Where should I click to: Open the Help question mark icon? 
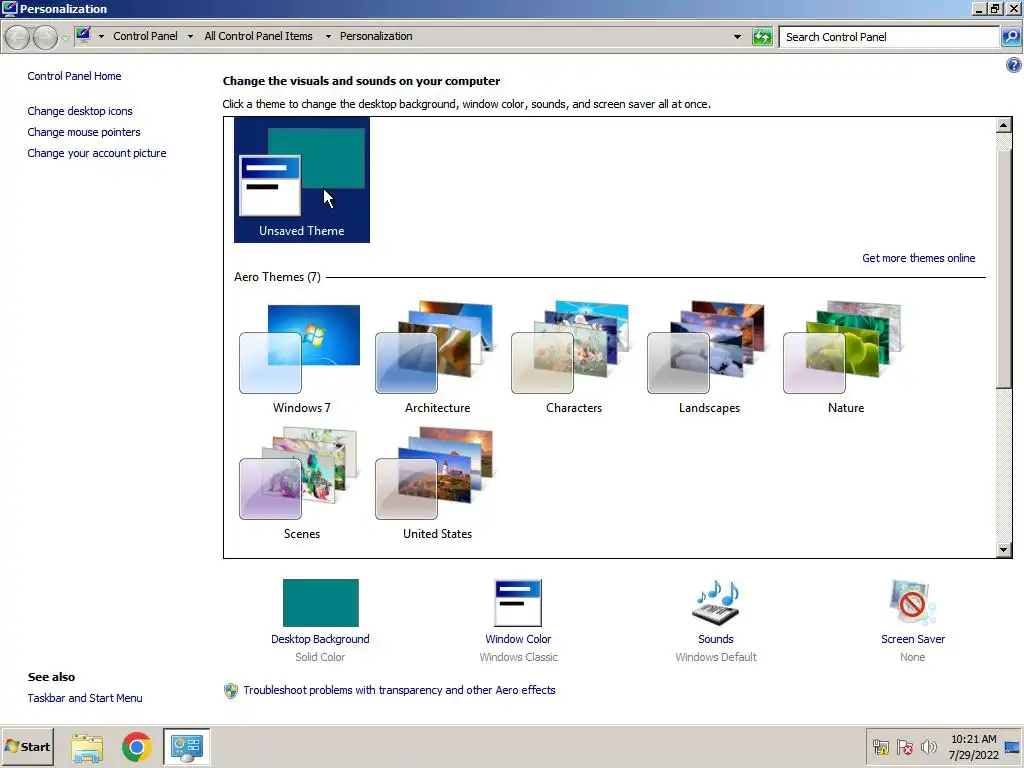click(x=1014, y=65)
